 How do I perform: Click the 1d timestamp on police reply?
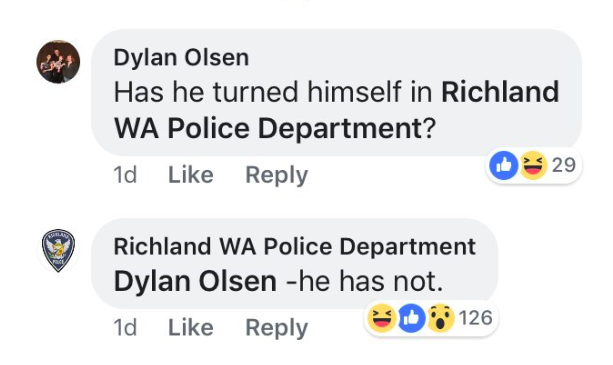[125, 327]
